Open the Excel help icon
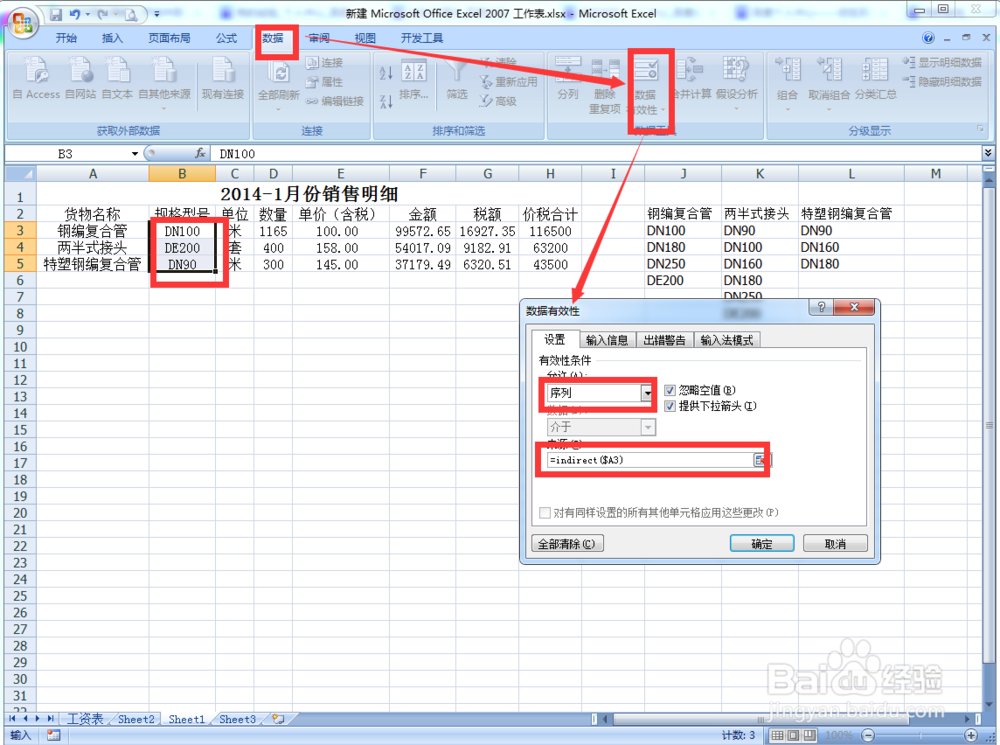This screenshot has height=745, width=1000. (929, 38)
